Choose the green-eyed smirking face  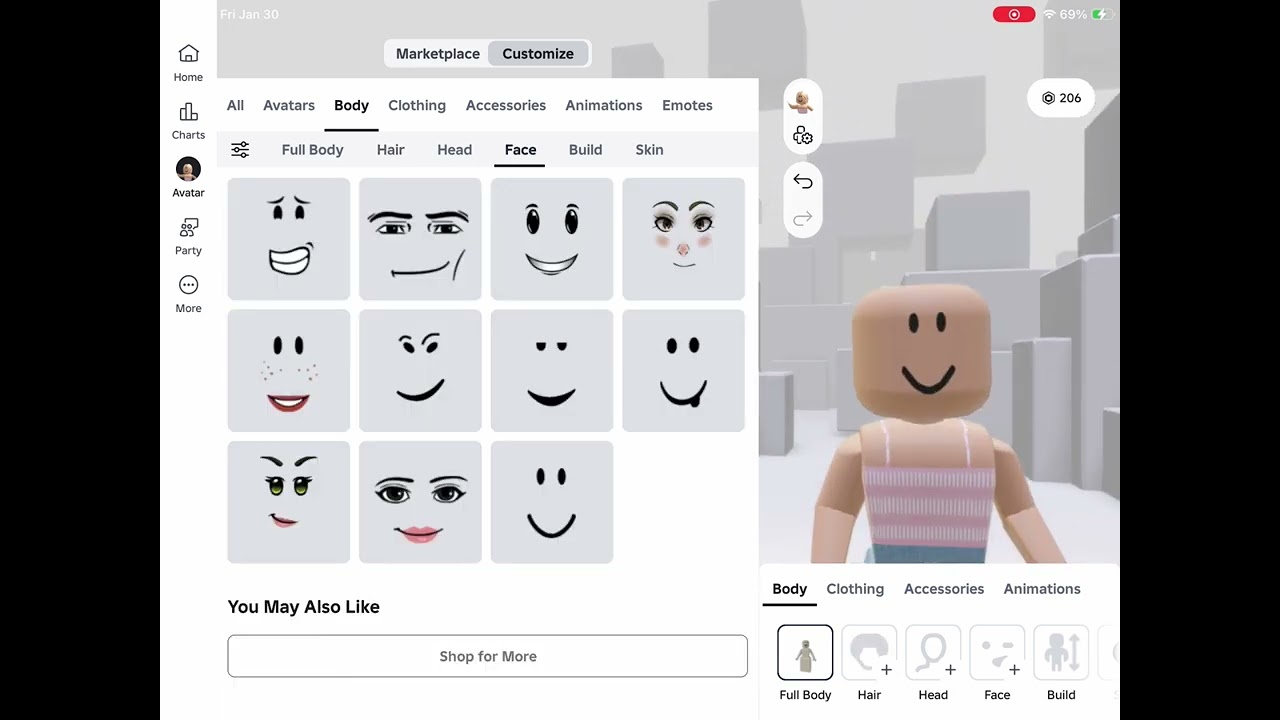(289, 502)
